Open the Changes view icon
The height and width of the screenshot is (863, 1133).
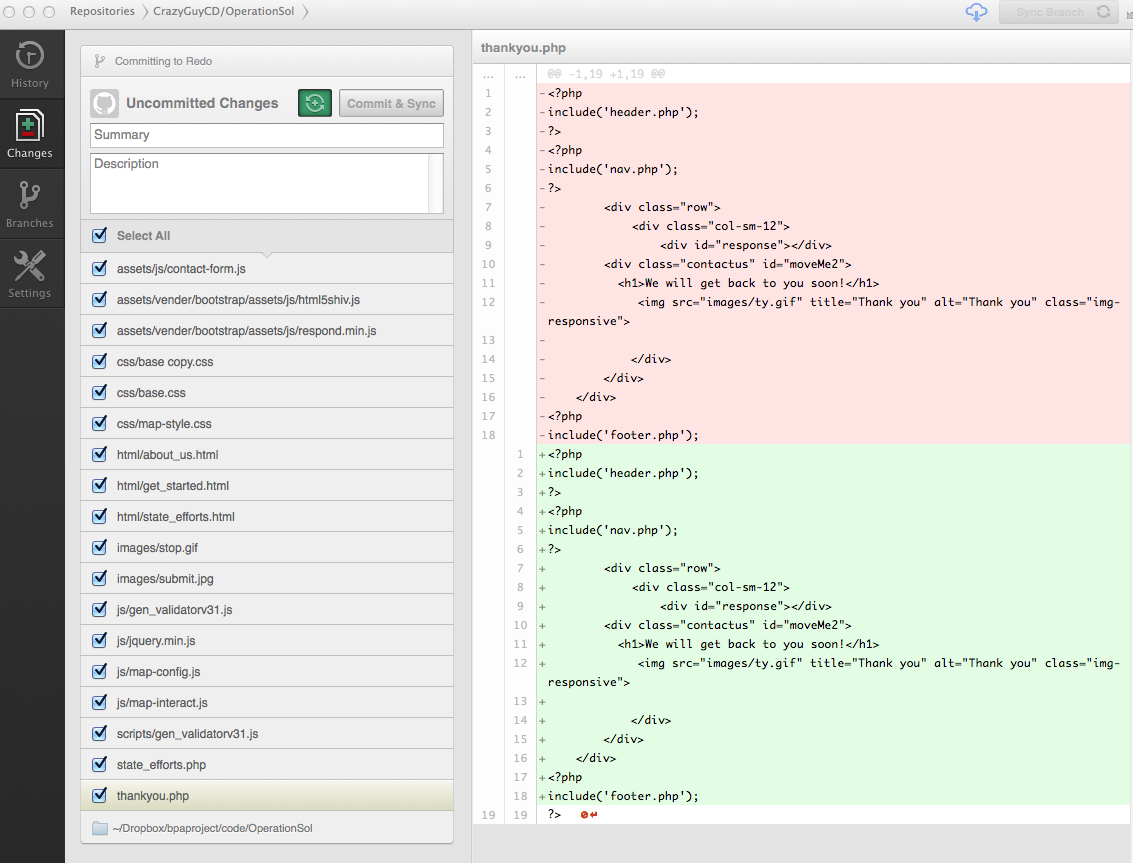point(30,126)
